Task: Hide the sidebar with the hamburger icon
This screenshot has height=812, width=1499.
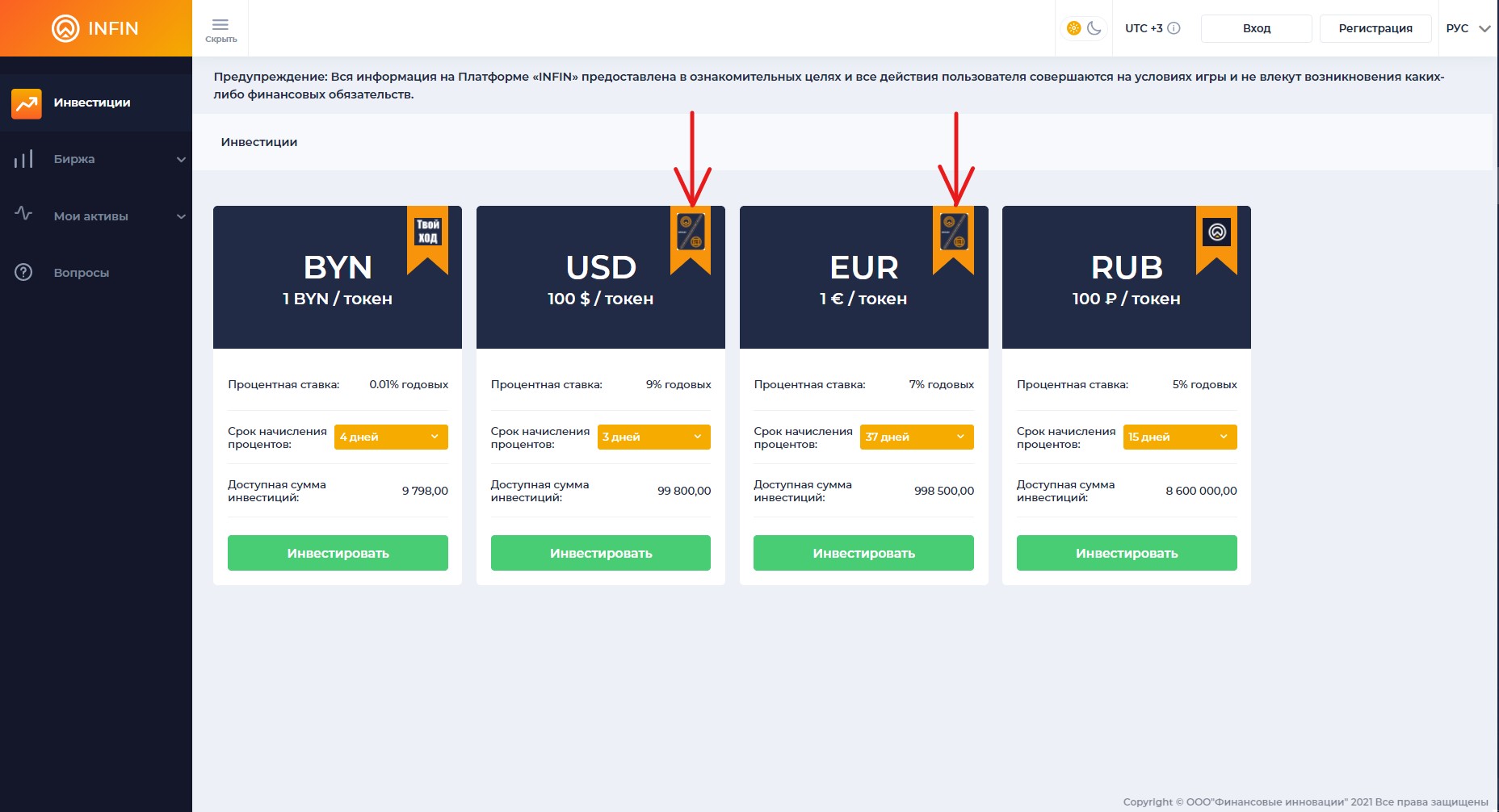Action: [220, 29]
